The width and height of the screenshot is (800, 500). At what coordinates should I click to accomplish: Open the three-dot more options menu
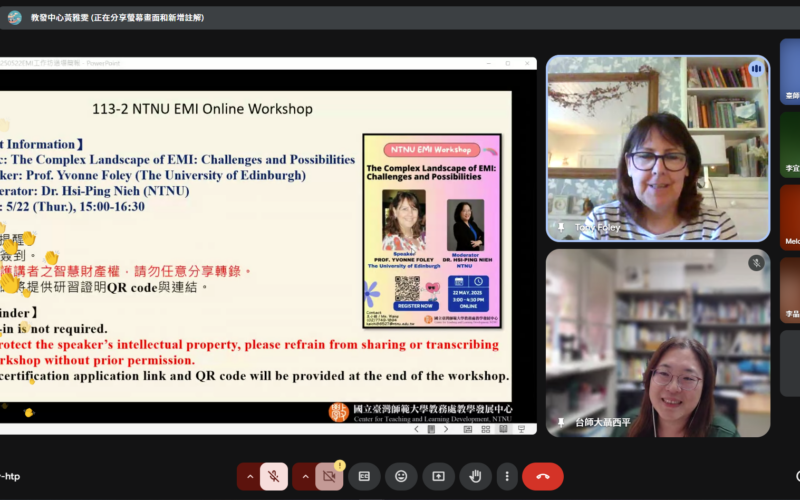click(x=507, y=477)
